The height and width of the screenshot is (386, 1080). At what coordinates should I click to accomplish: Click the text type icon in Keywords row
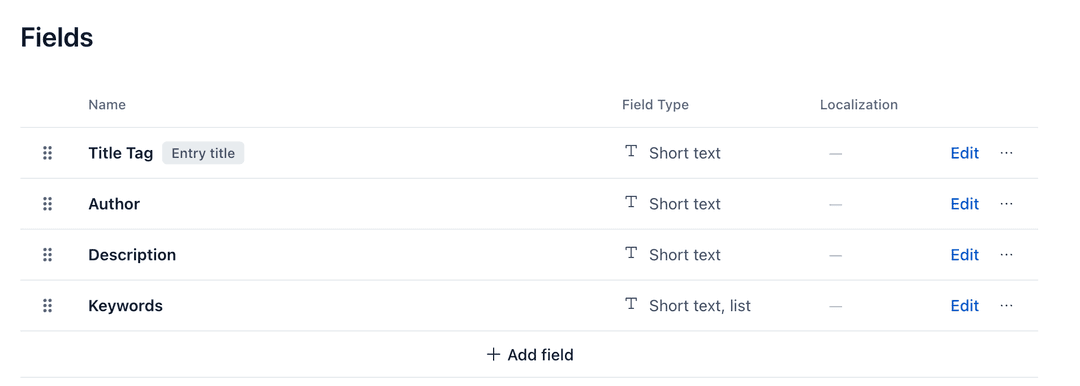tap(630, 304)
